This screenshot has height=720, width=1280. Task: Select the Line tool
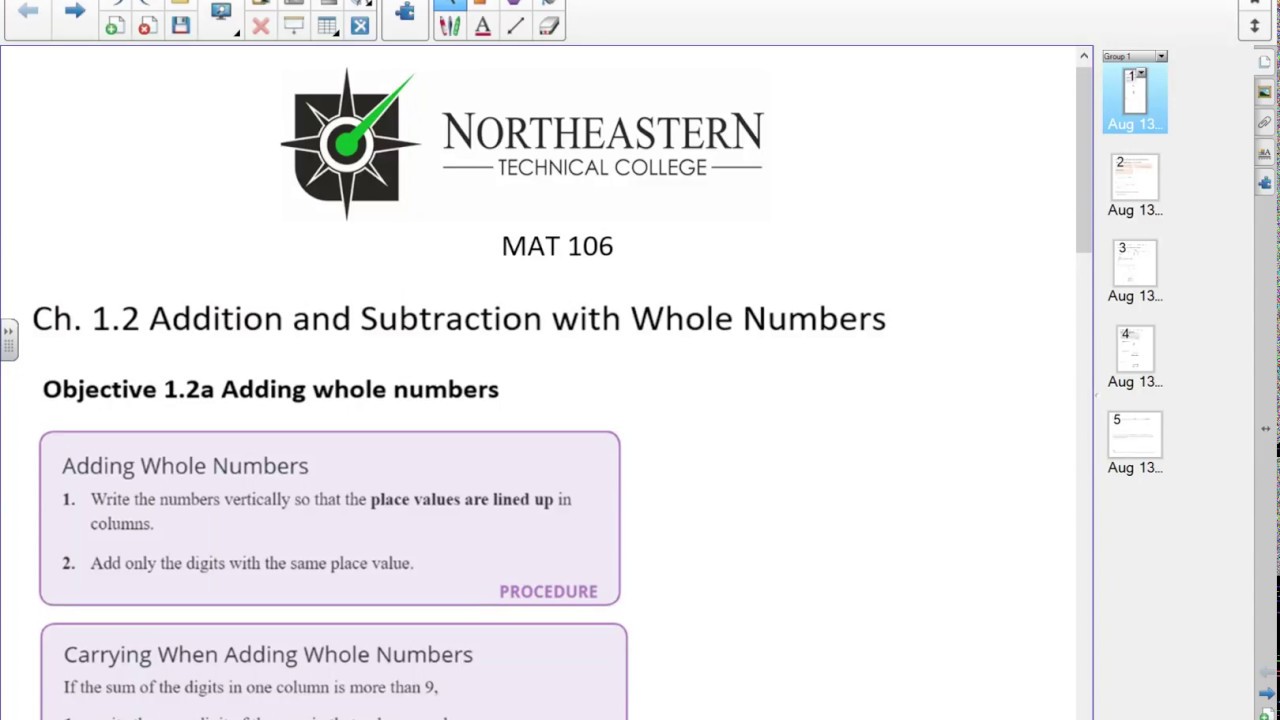(x=516, y=27)
